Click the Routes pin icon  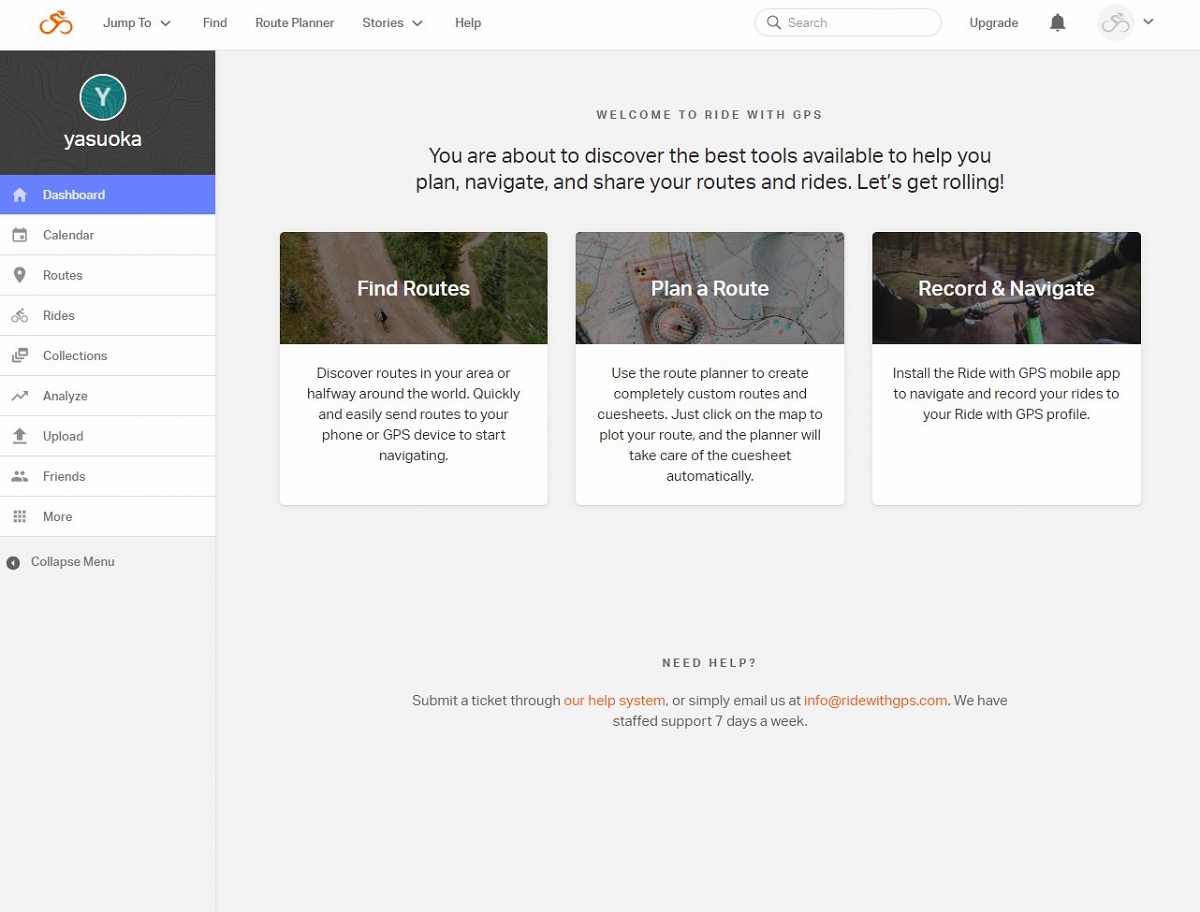coord(20,275)
